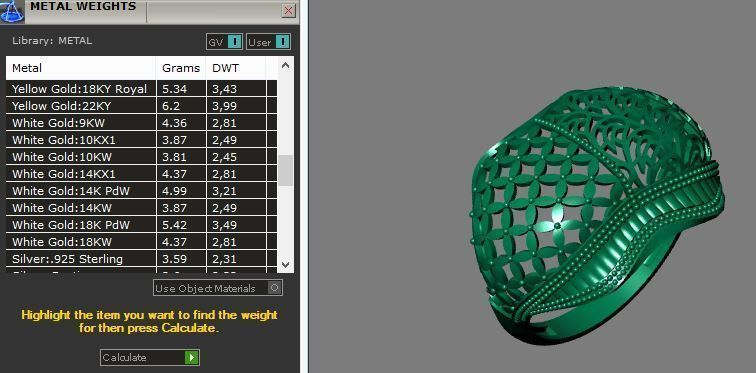Select Silver:.925 Sterling row

click(x=141, y=259)
